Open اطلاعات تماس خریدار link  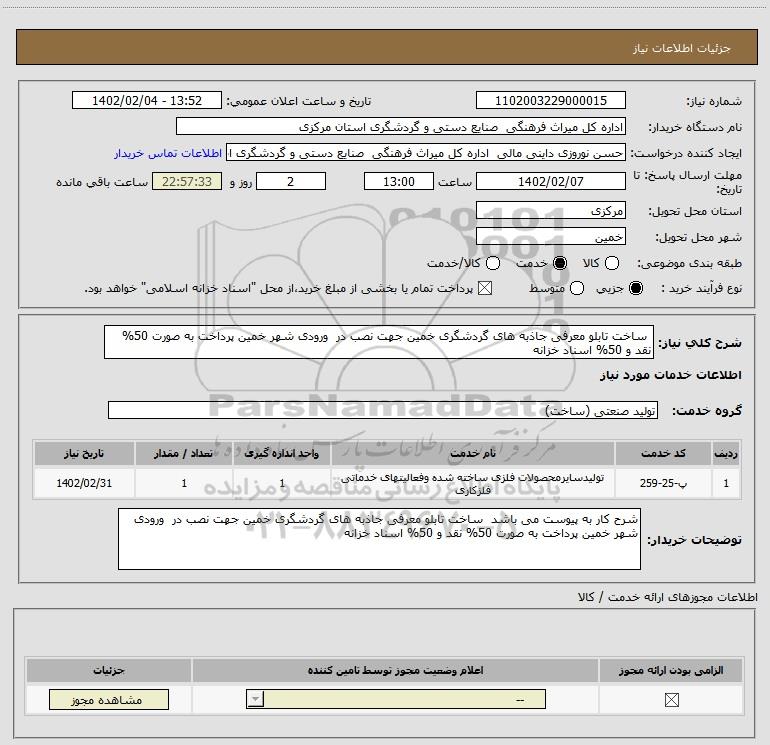tap(168, 153)
